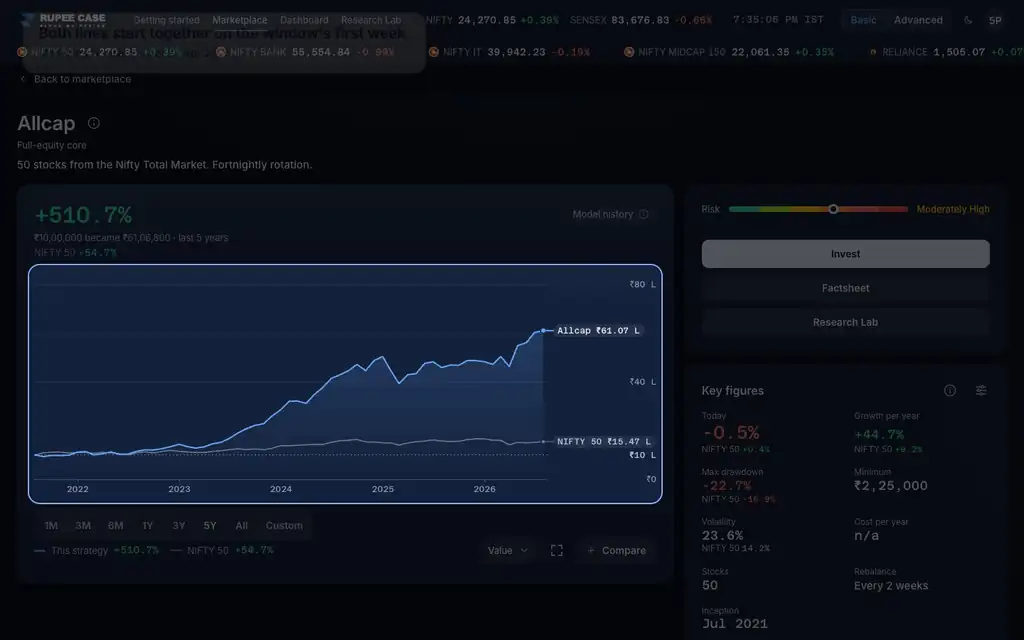Click the Inception 'Jul 2021' value
This screenshot has height=640, width=1024.
[735, 624]
